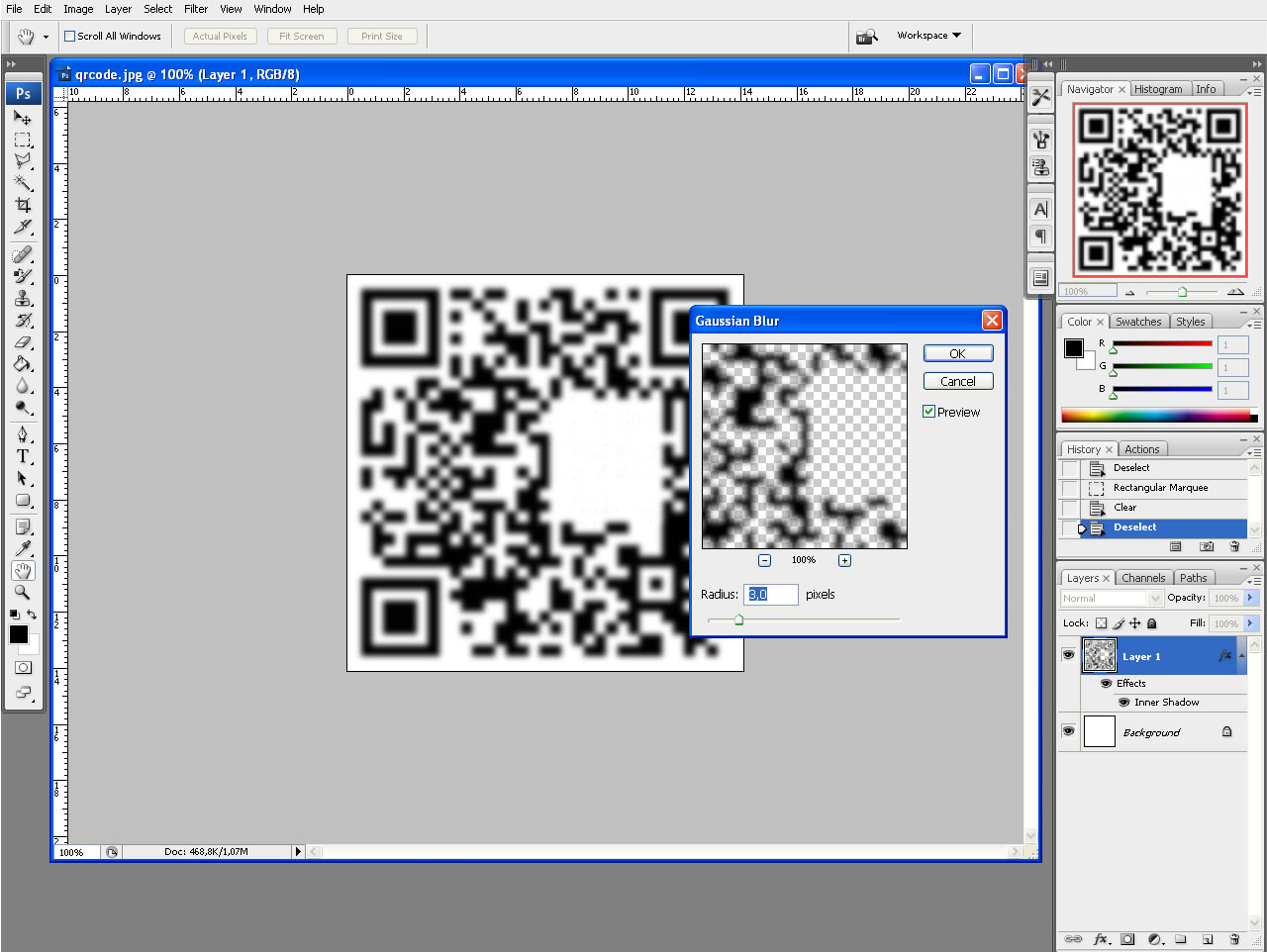Image resolution: width=1267 pixels, height=952 pixels.
Task: Swap foreground and background colors
Action: click(32, 615)
